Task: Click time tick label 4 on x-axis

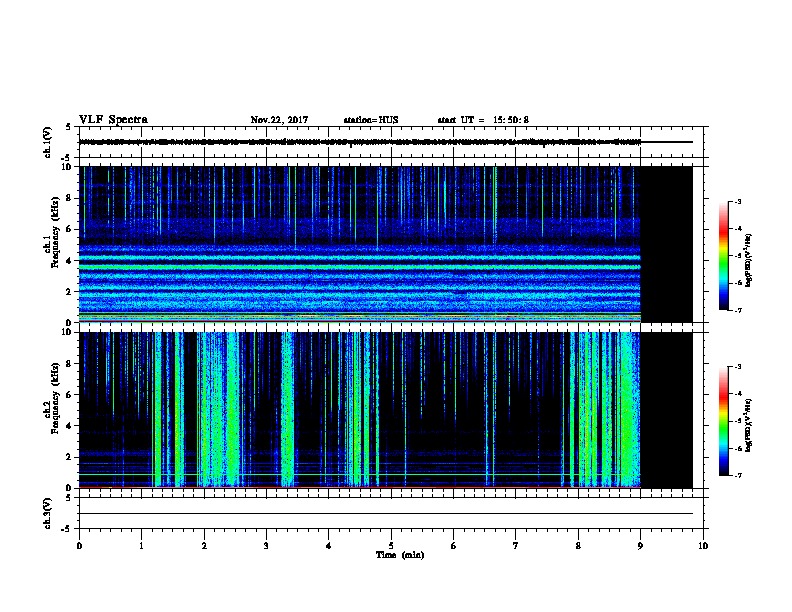Action: coord(329,545)
